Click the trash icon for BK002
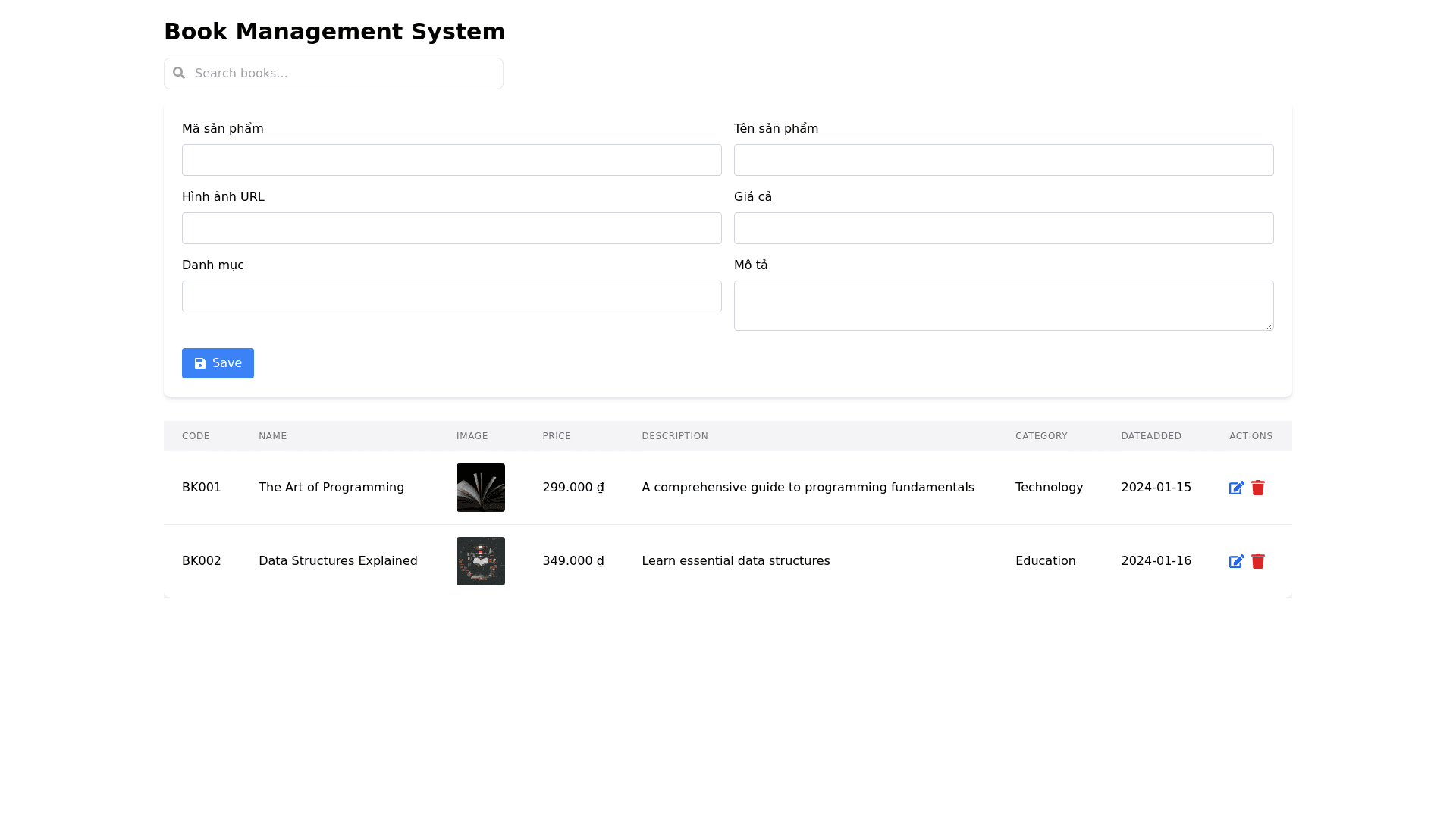Screen dimensions: 1456x819 pos(1258,561)
